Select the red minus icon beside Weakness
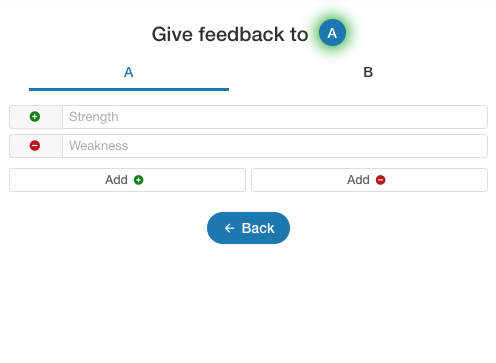 [35, 146]
